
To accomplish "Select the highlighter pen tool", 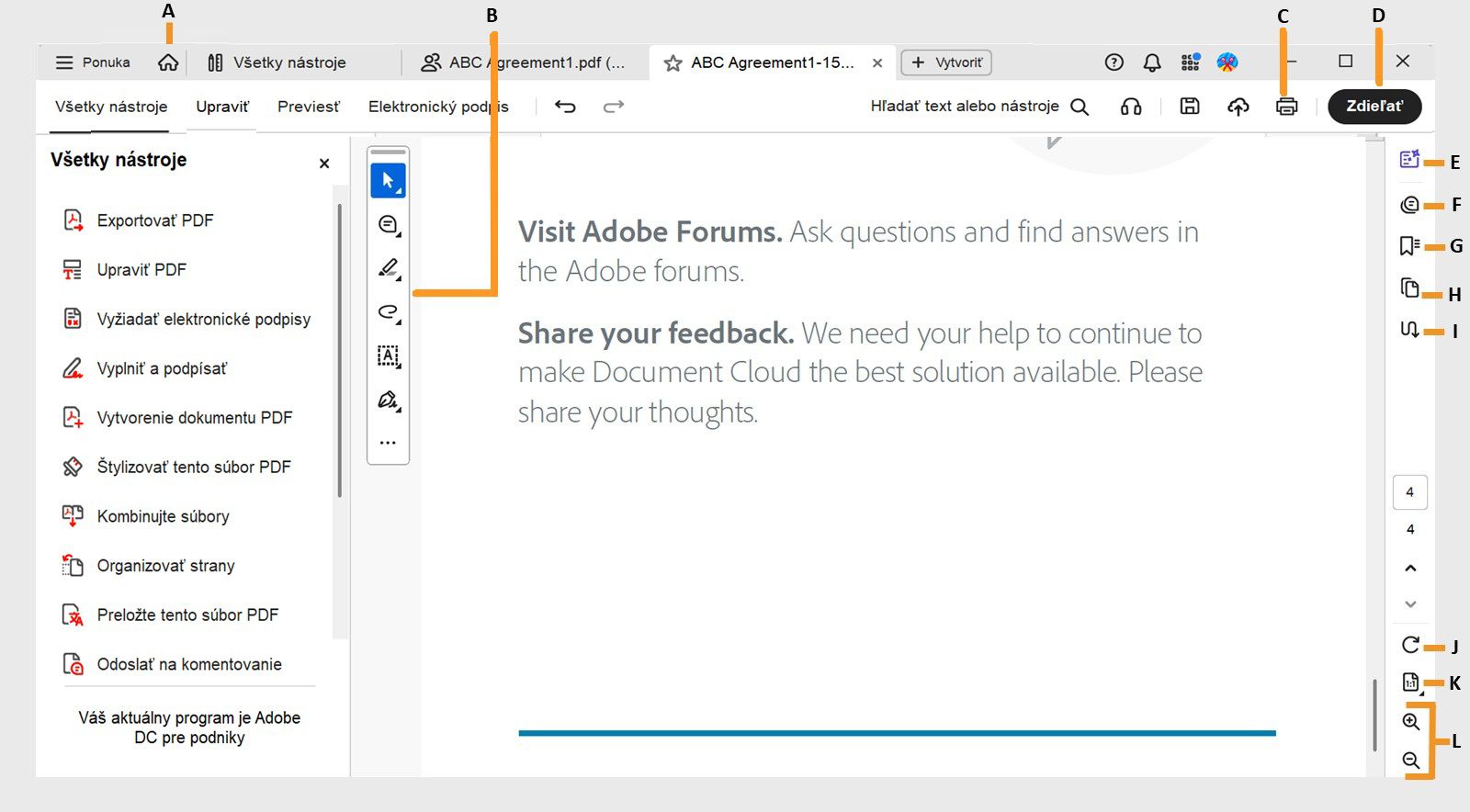I will (x=389, y=268).
